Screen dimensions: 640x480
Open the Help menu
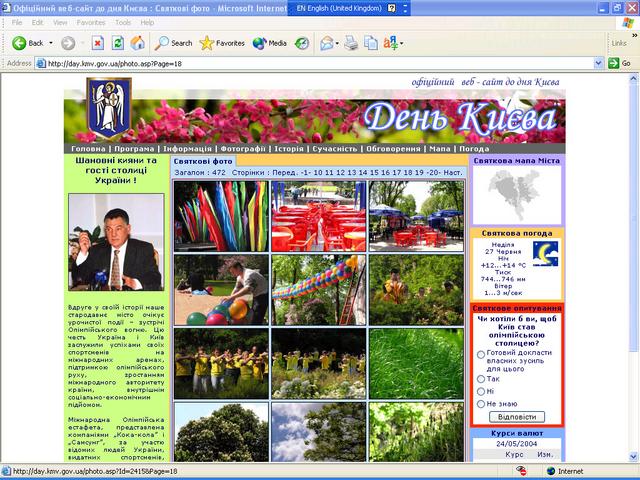pyautogui.click(x=147, y=22)
